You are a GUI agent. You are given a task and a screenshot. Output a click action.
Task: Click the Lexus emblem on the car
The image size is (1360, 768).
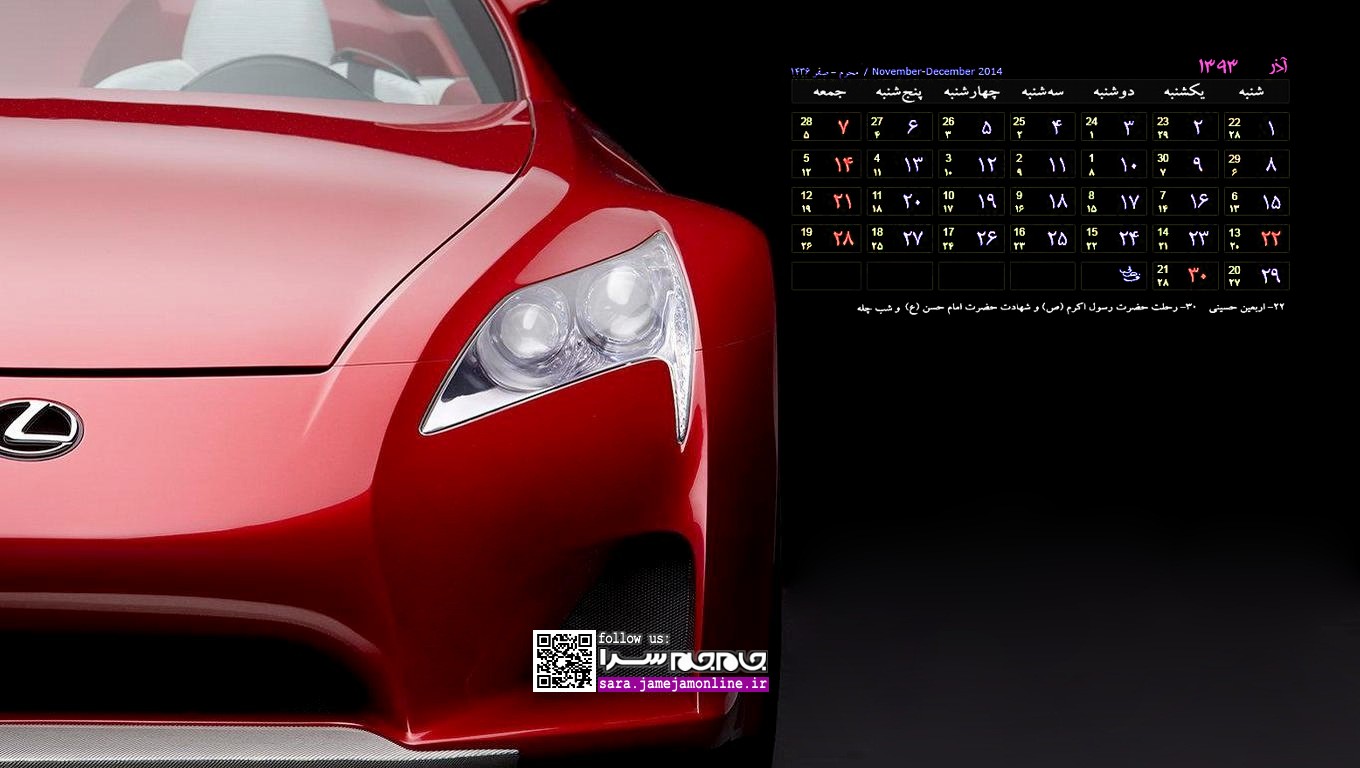[38, 429]
